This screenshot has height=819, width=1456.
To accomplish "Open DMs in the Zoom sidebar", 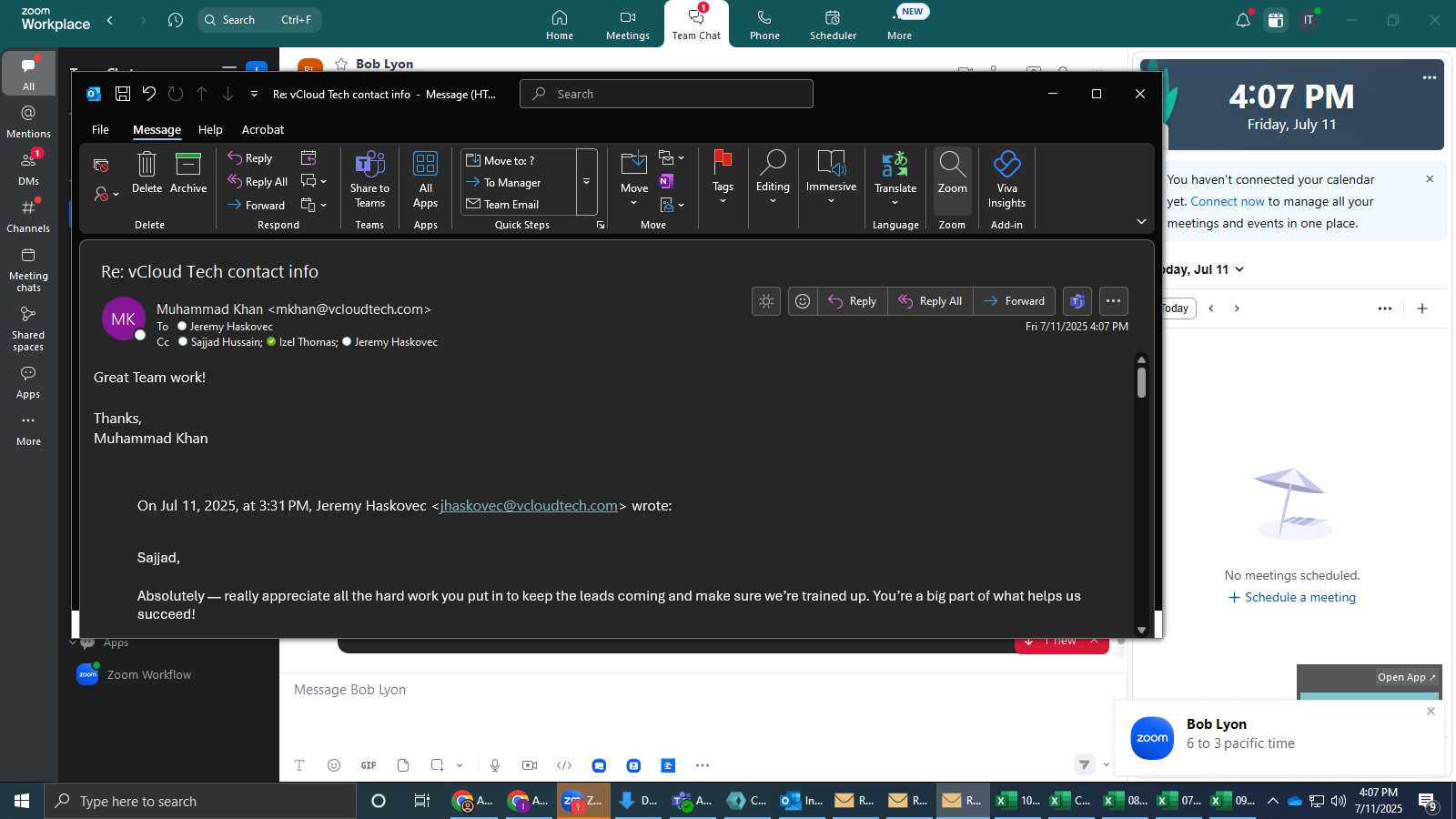I will click(x=28, y=167).
